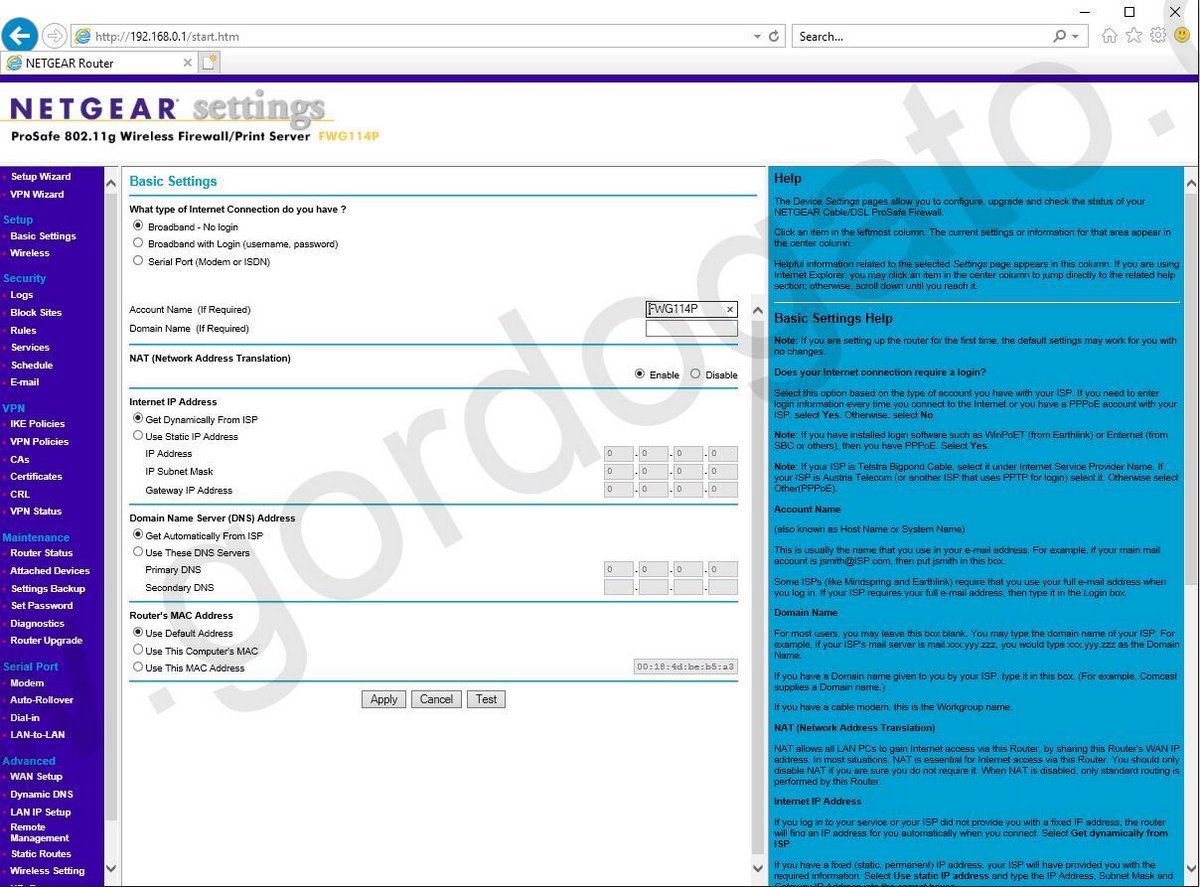
Task: Click the search magnifier icon
Action: 1060,36
